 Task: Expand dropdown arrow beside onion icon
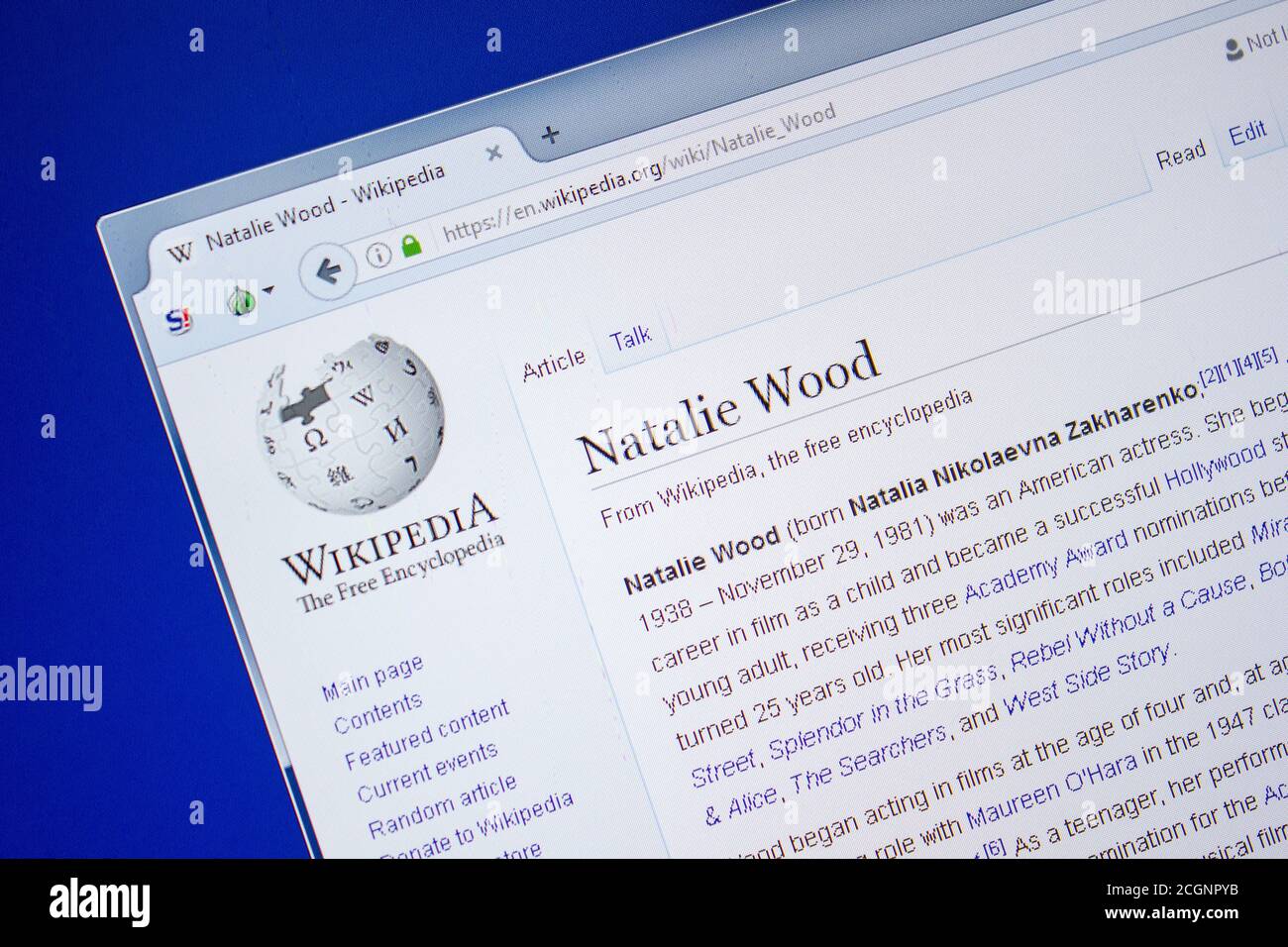pyautogui.click(x=268, y=290)
